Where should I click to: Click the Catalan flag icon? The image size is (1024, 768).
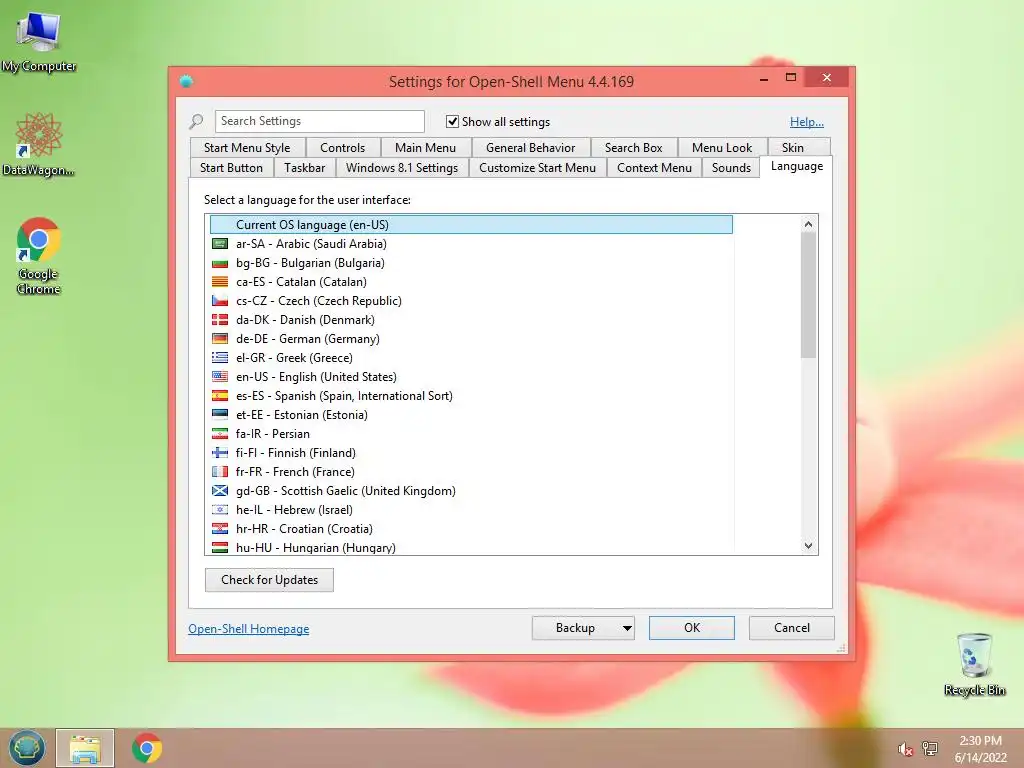220,281
